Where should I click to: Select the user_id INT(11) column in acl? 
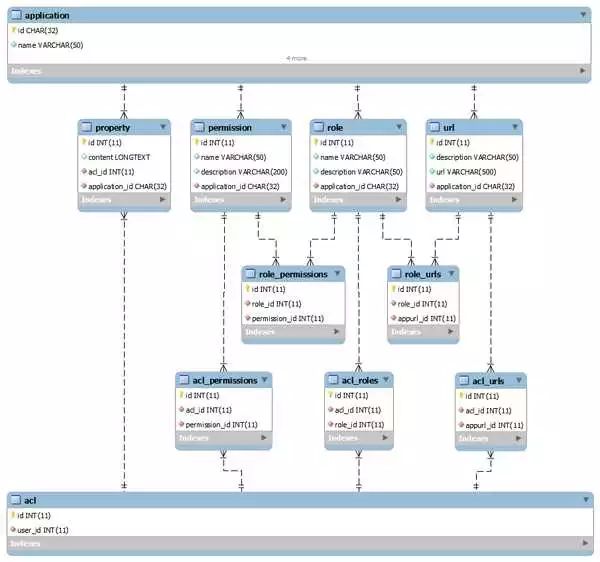pos(40,530)
